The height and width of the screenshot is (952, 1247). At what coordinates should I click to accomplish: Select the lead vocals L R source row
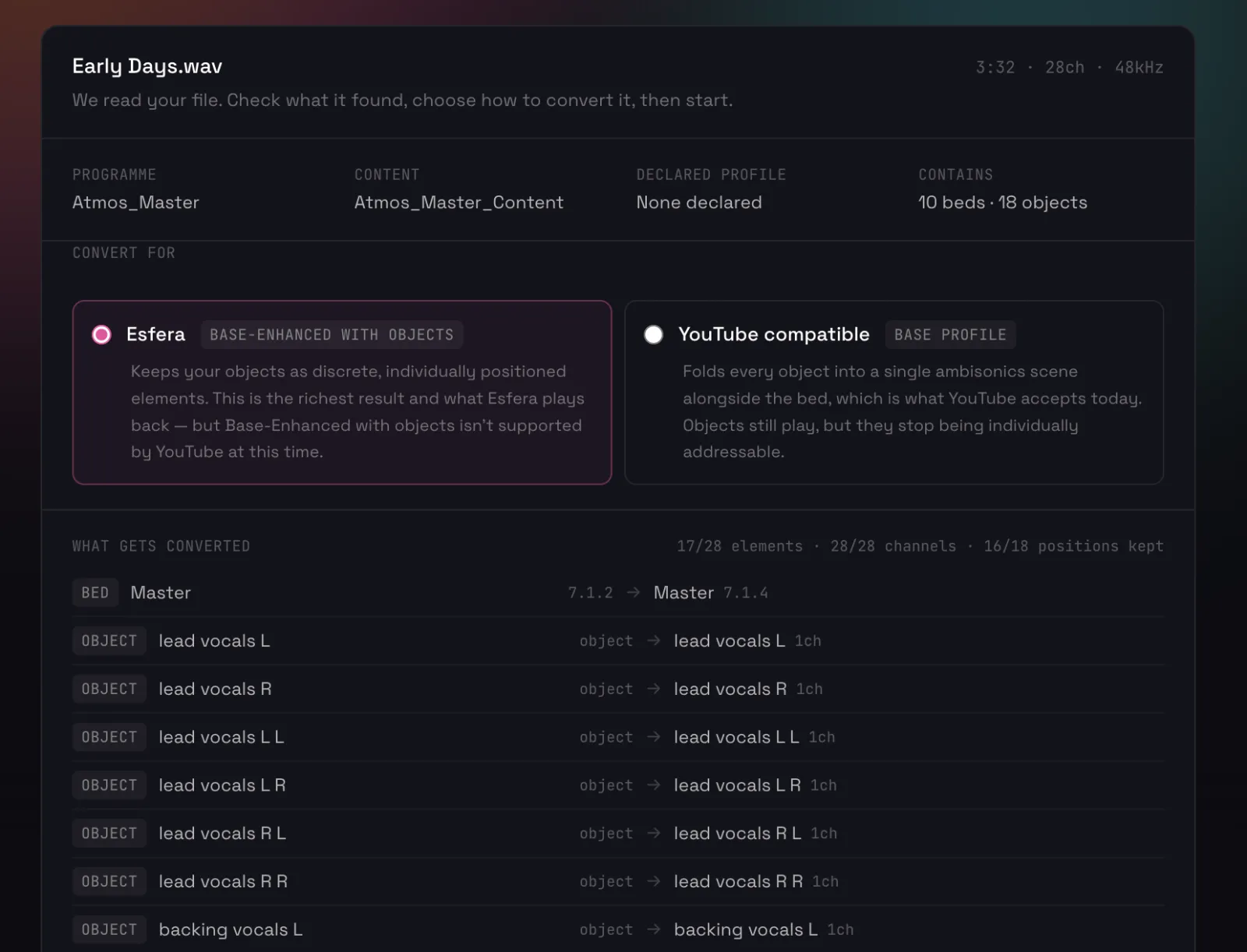point(222,785)
